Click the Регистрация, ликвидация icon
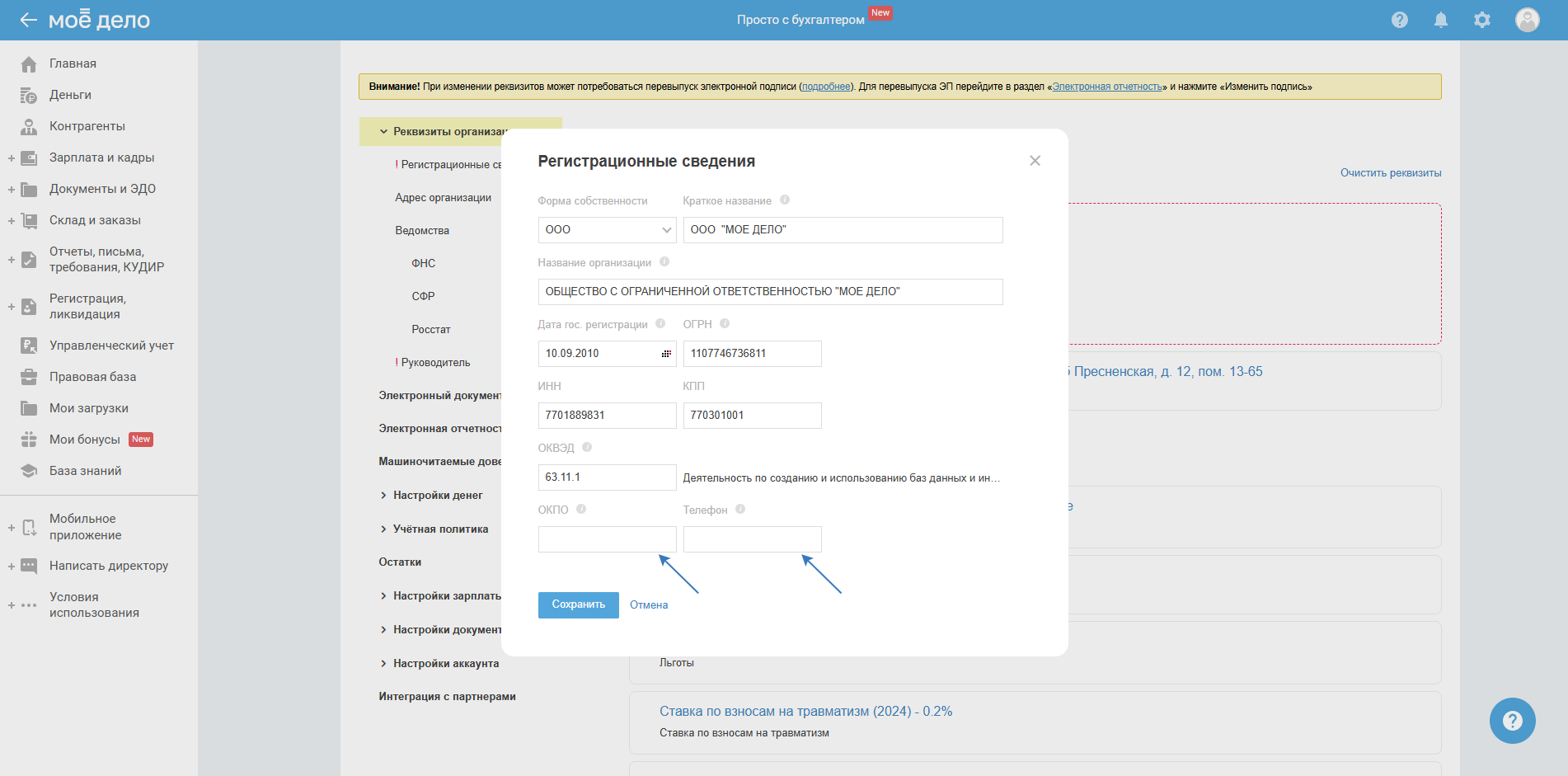 29,306
